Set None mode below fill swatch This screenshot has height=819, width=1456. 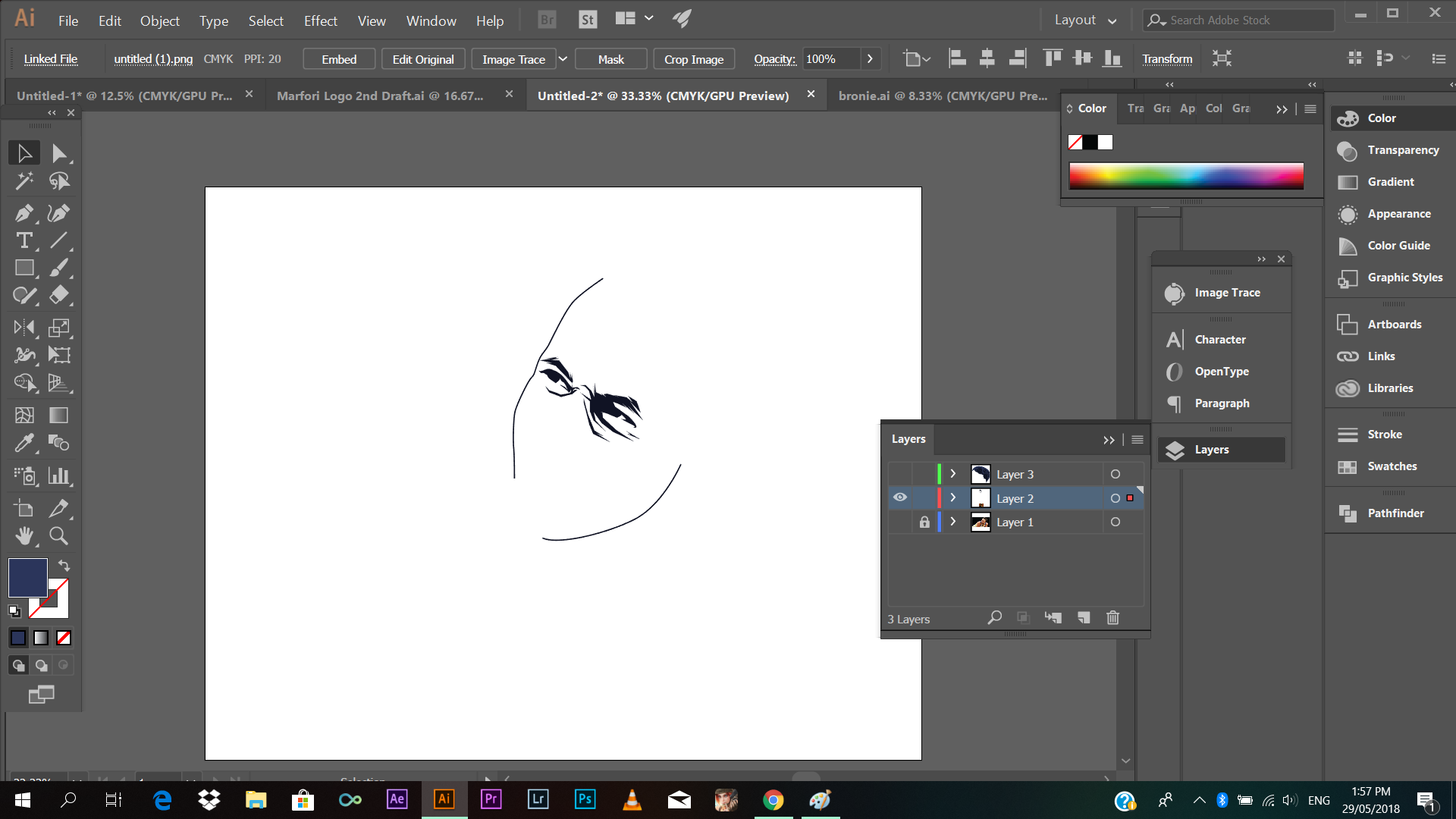point(64,638)
